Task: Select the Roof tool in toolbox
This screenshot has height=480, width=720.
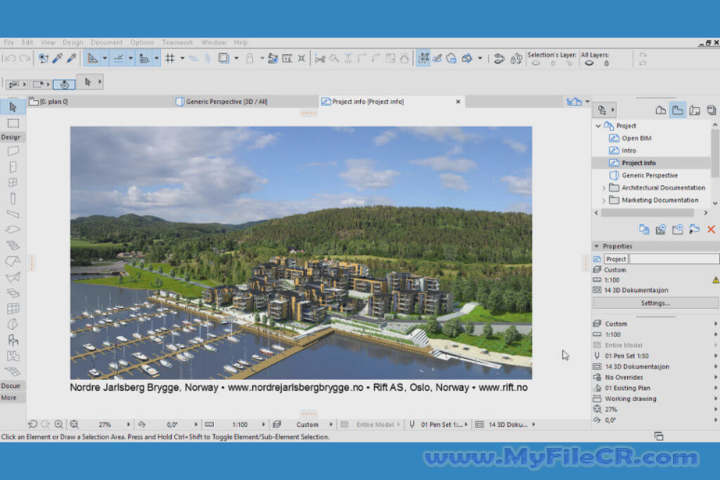Action: coord(13,261)
